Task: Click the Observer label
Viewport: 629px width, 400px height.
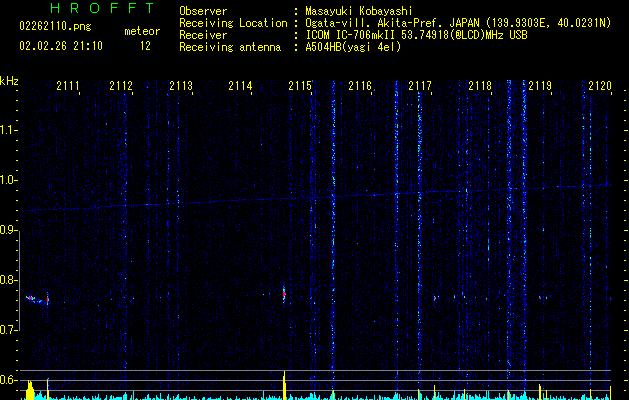Action: coord(203,11)
